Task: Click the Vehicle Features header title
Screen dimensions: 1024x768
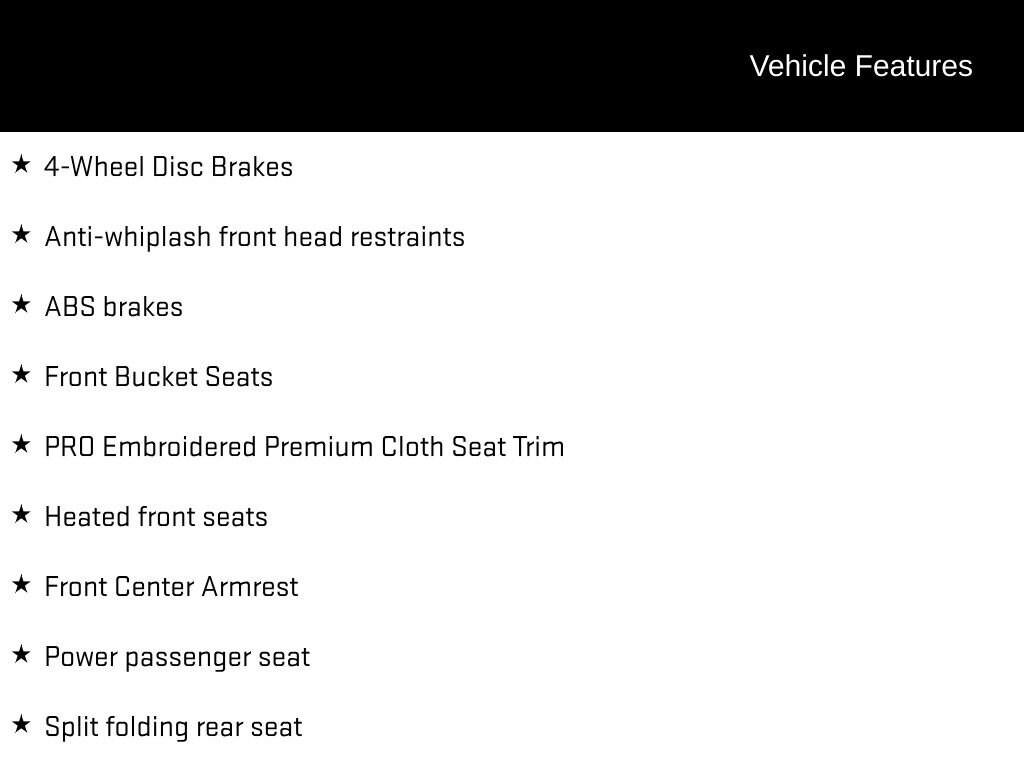Action: coord(861,66)
